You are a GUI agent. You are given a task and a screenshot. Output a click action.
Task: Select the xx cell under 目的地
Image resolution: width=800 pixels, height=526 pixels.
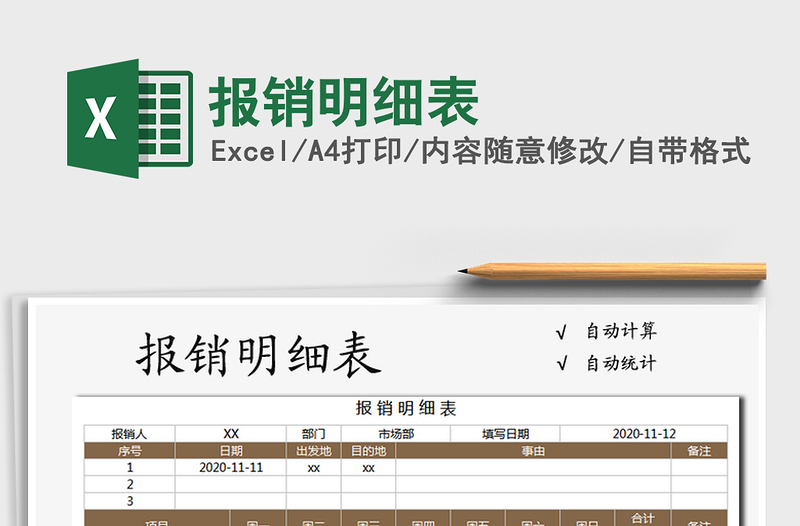point(368,467)
